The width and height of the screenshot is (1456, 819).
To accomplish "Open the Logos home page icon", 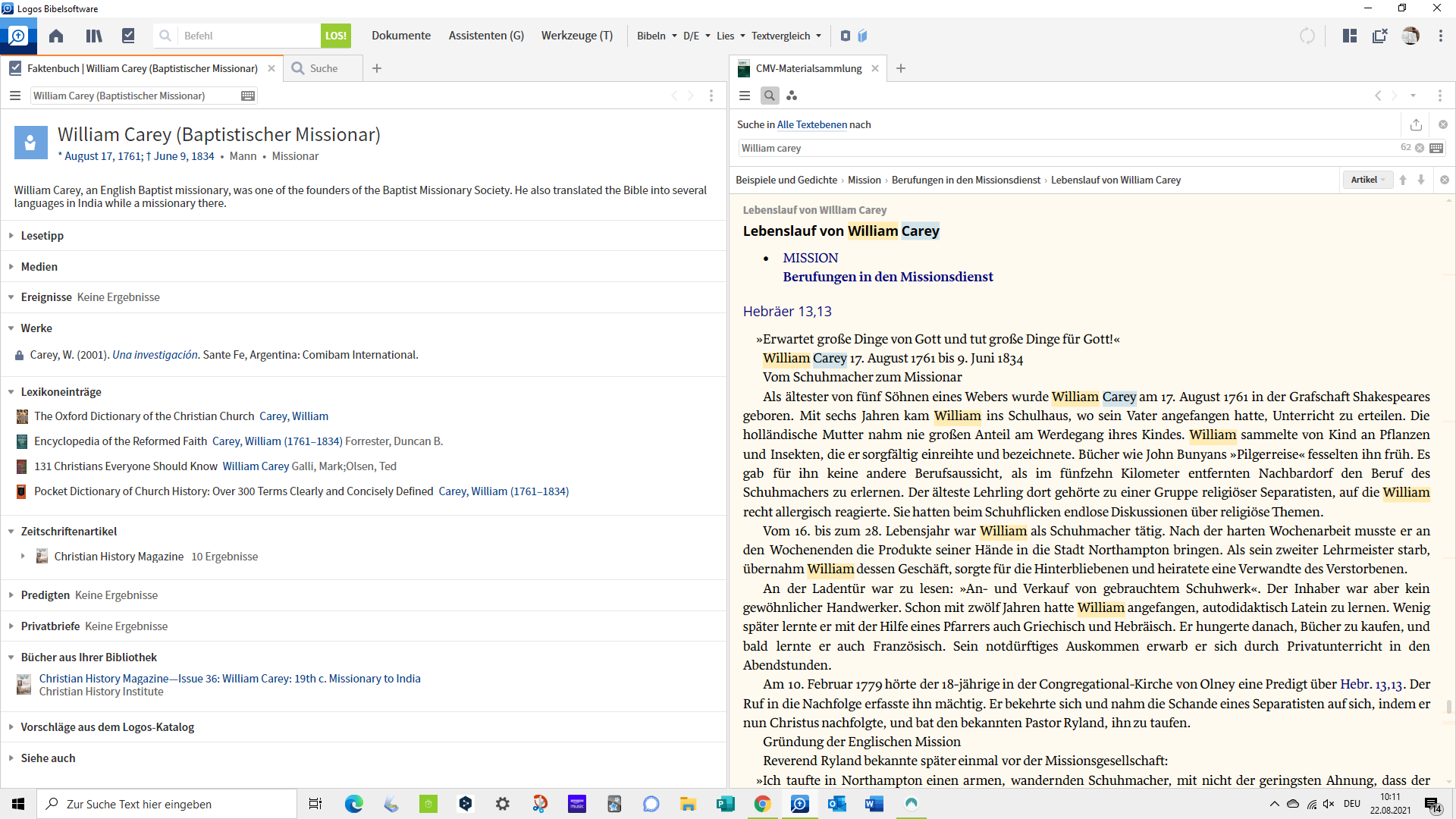I will point(56,36).
